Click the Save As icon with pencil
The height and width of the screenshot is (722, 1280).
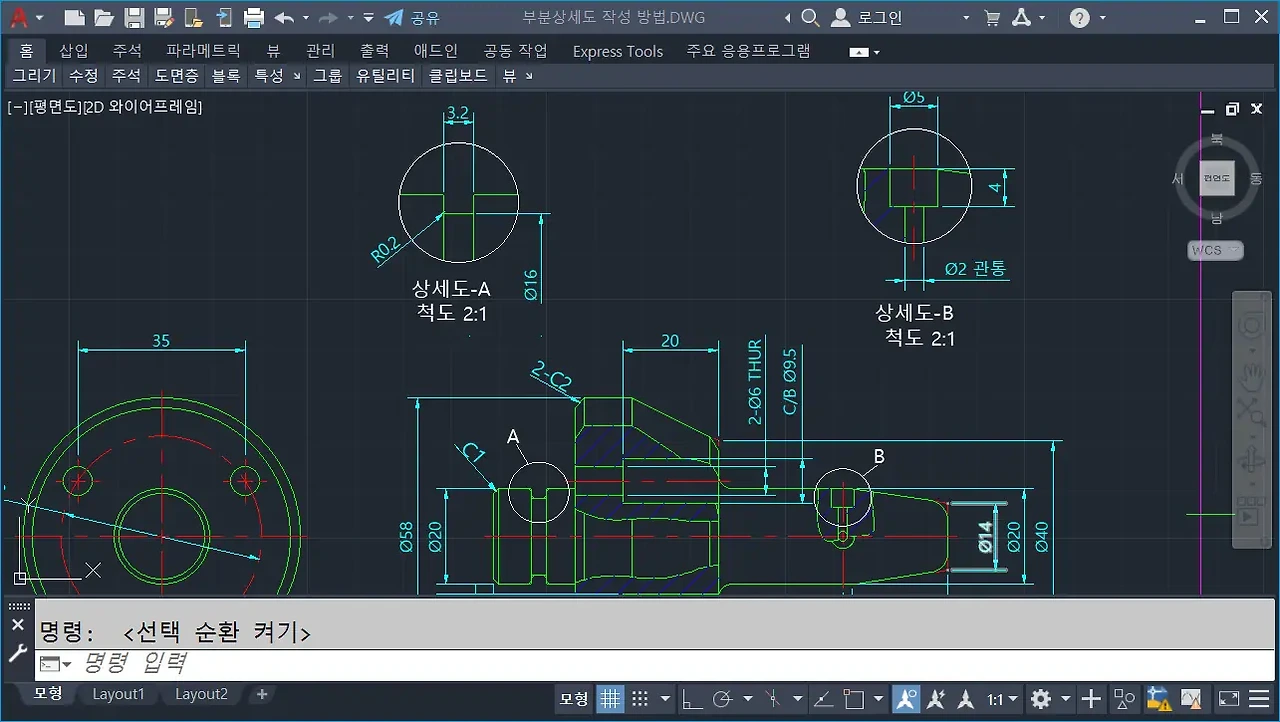click(164, 17)
